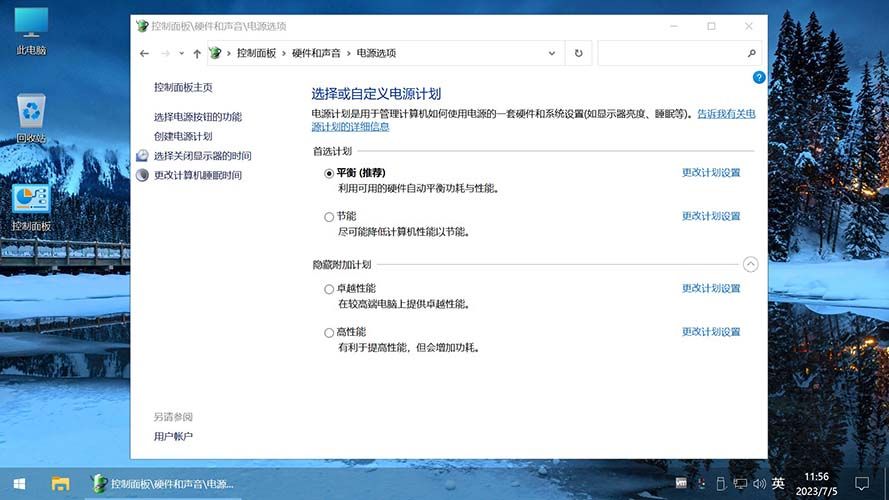This screenshot has width=889, height=500.
Task: Click the refresh button beside the address bar
Action: (578, 53)
